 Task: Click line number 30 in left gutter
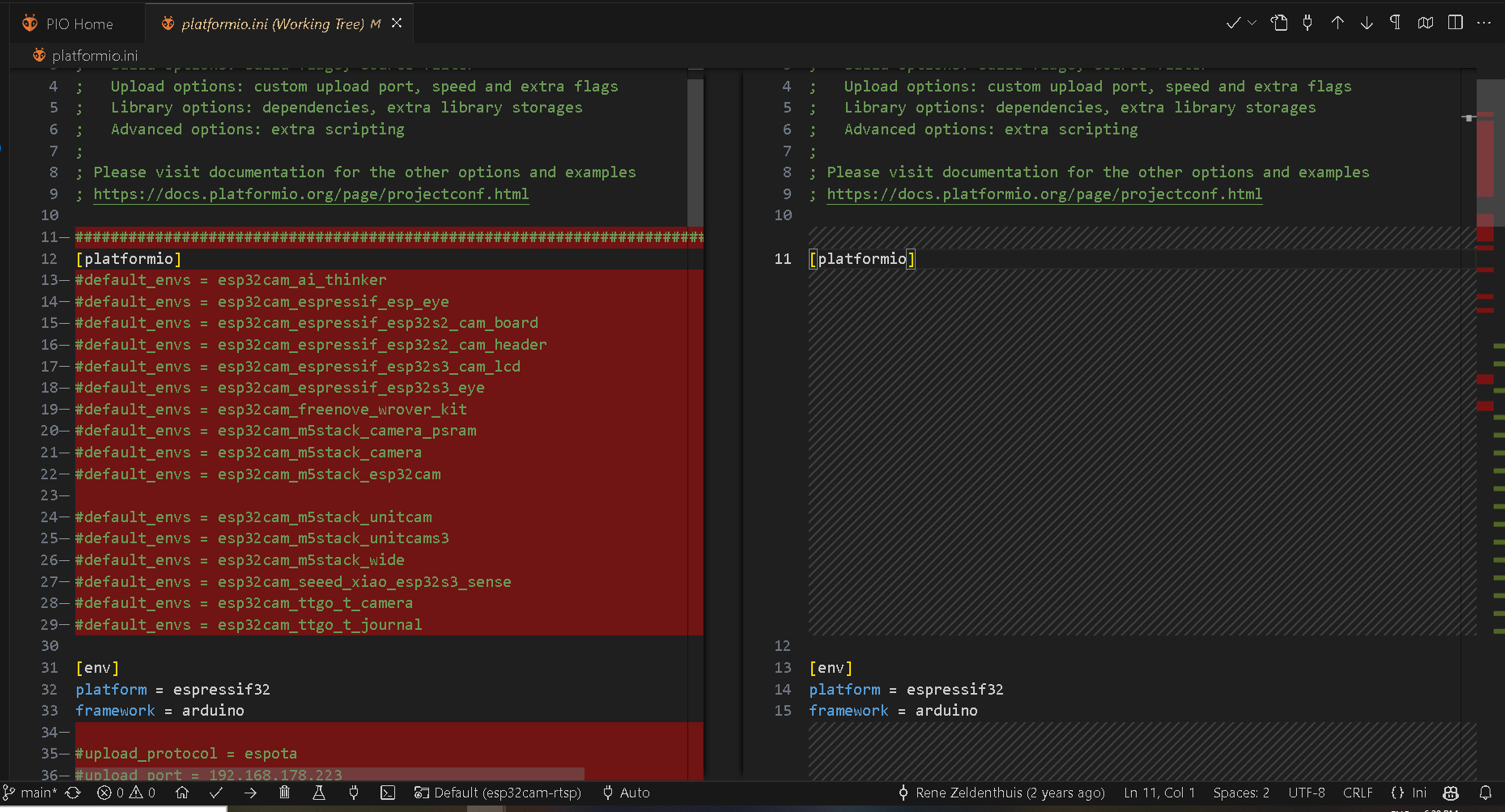[49, 646]
